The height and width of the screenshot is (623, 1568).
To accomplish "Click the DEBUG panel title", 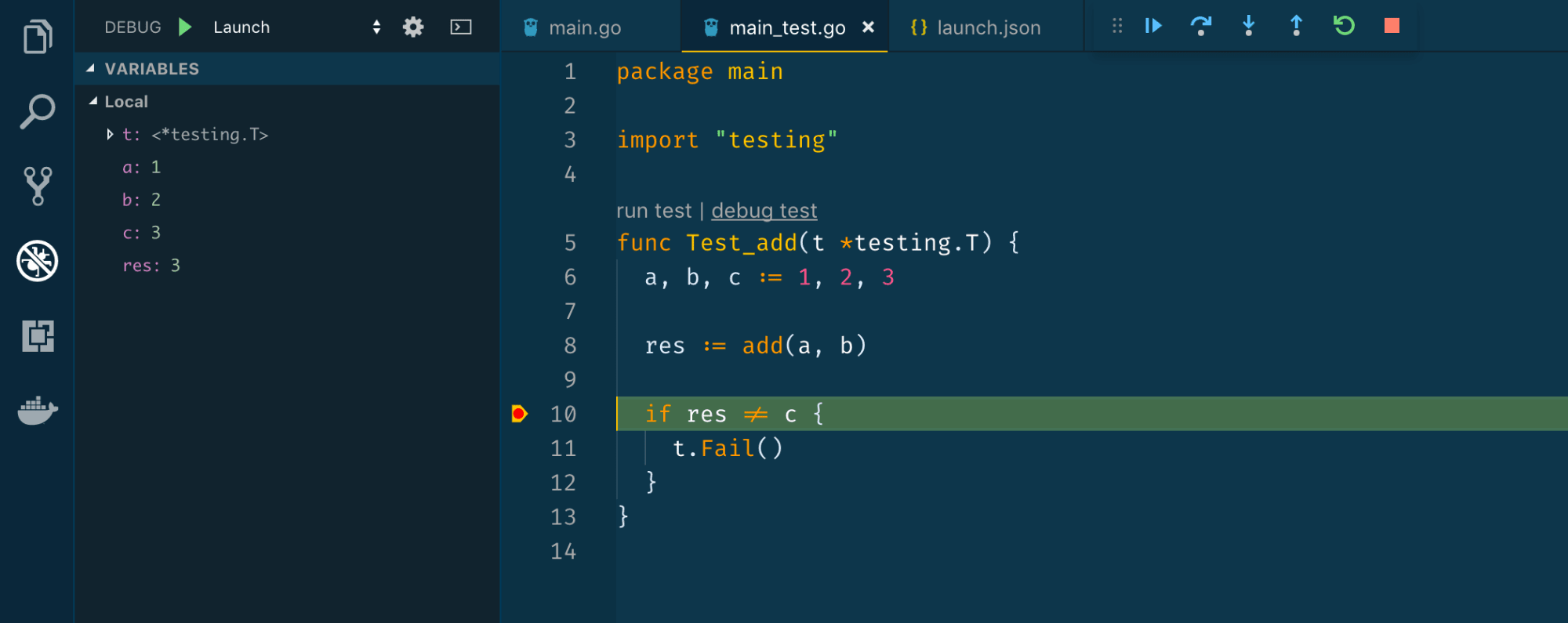I will pos(132,27).
